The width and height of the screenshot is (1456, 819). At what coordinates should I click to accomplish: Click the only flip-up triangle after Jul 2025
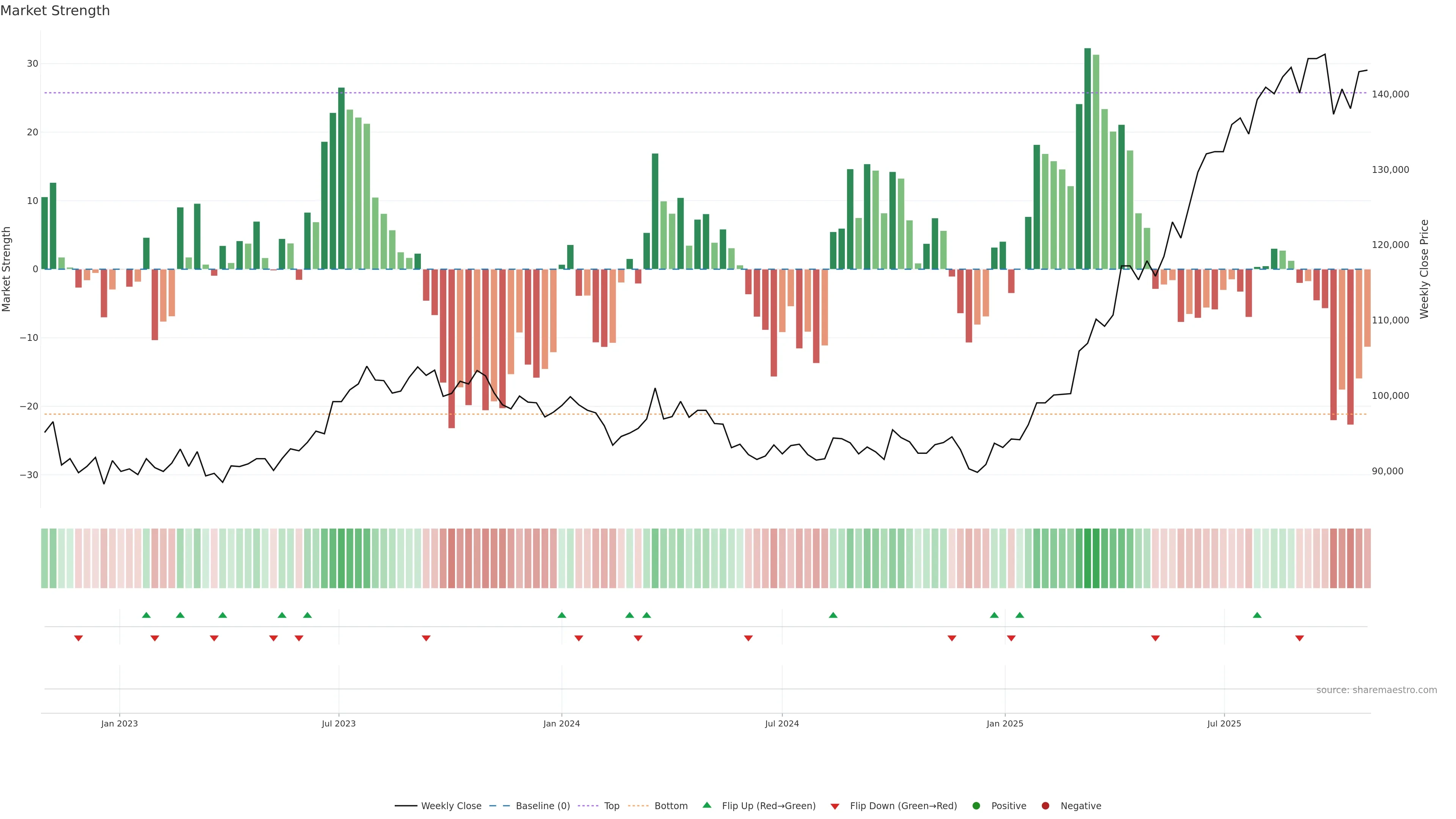coord(1257,615)
